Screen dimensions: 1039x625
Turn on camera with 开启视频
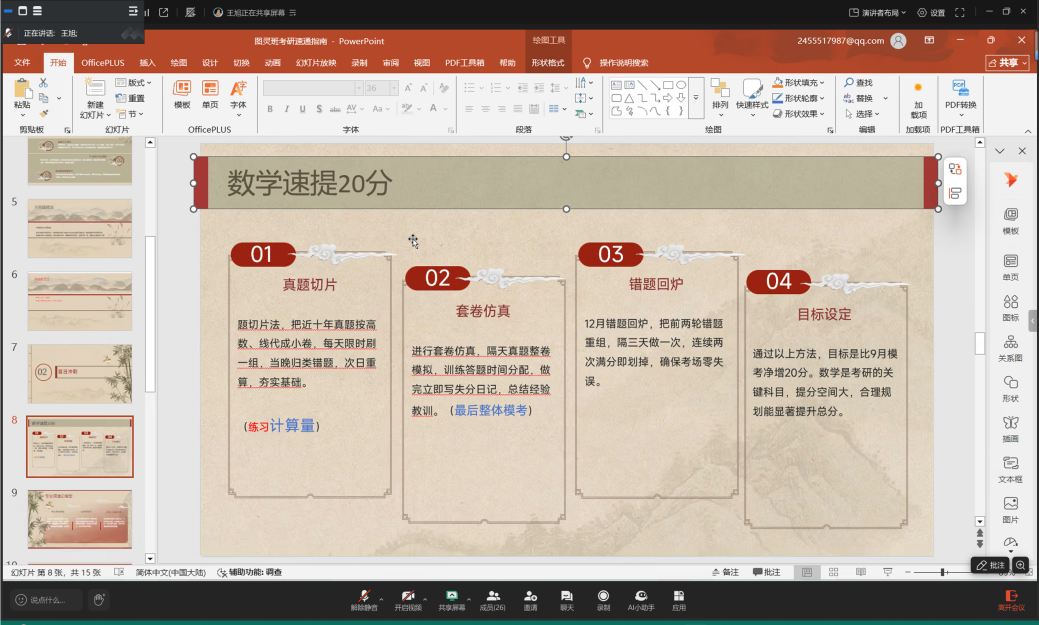coord(408,600)
